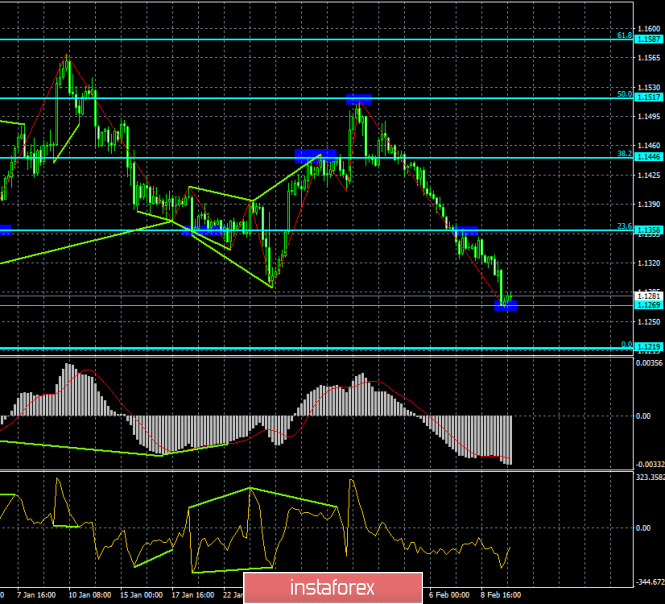
Task: Click the 61.8 Fibonacci level label
Action: click(x=622, y=35)
